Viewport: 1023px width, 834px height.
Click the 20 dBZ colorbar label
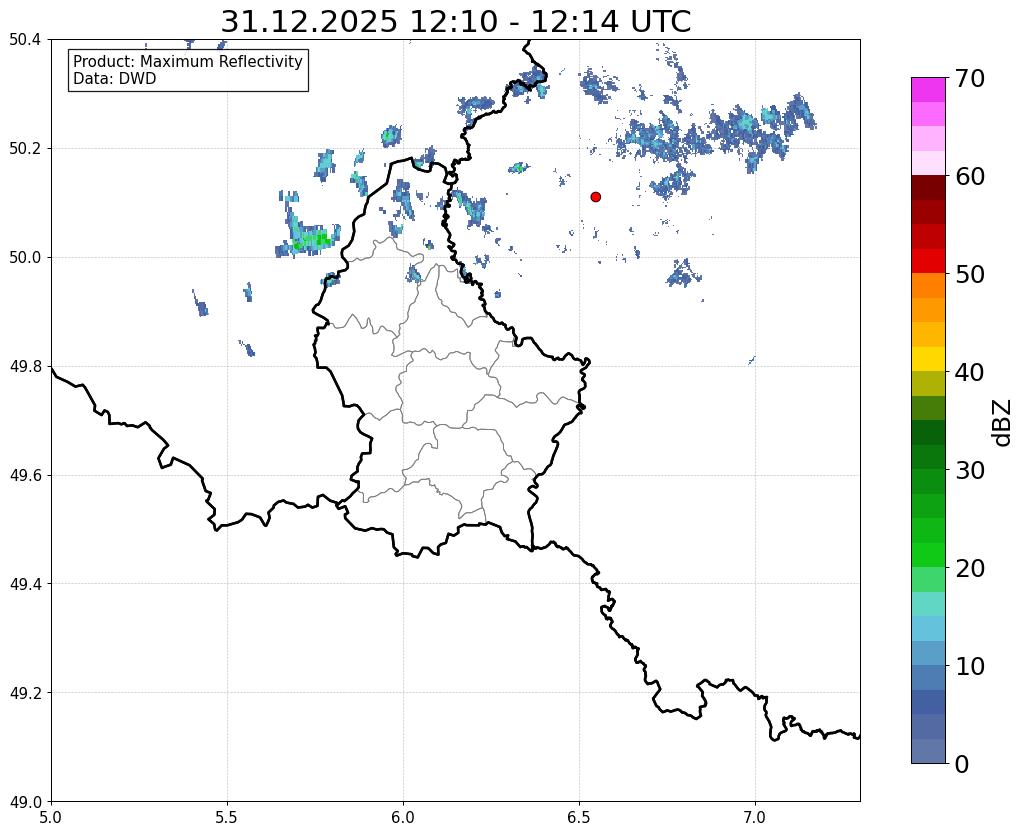pyautogui.click(x=970, y=568)
